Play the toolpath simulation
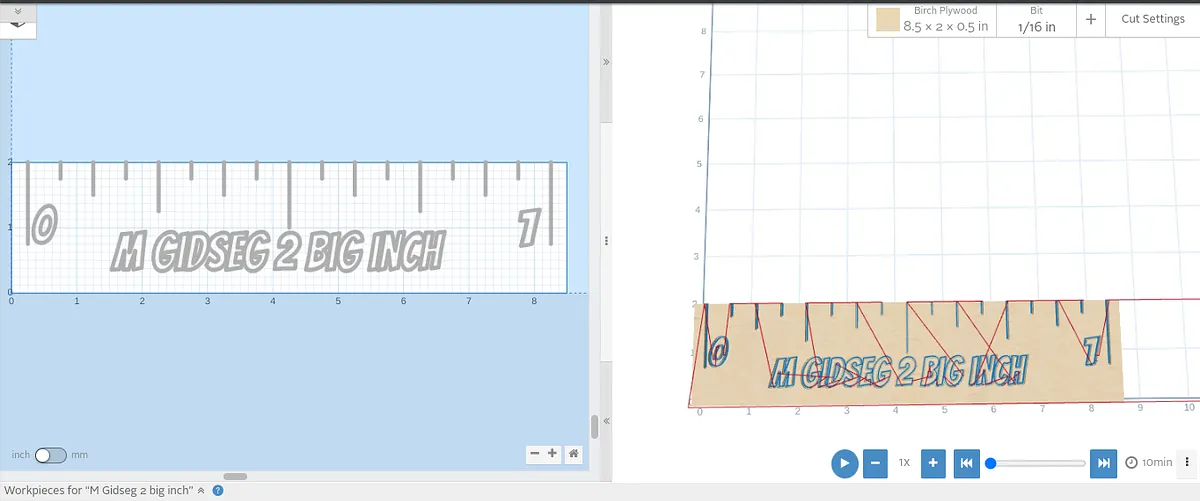Image resolution: width=1200 pixels, height=501 pixels. (x=845, y=463)
